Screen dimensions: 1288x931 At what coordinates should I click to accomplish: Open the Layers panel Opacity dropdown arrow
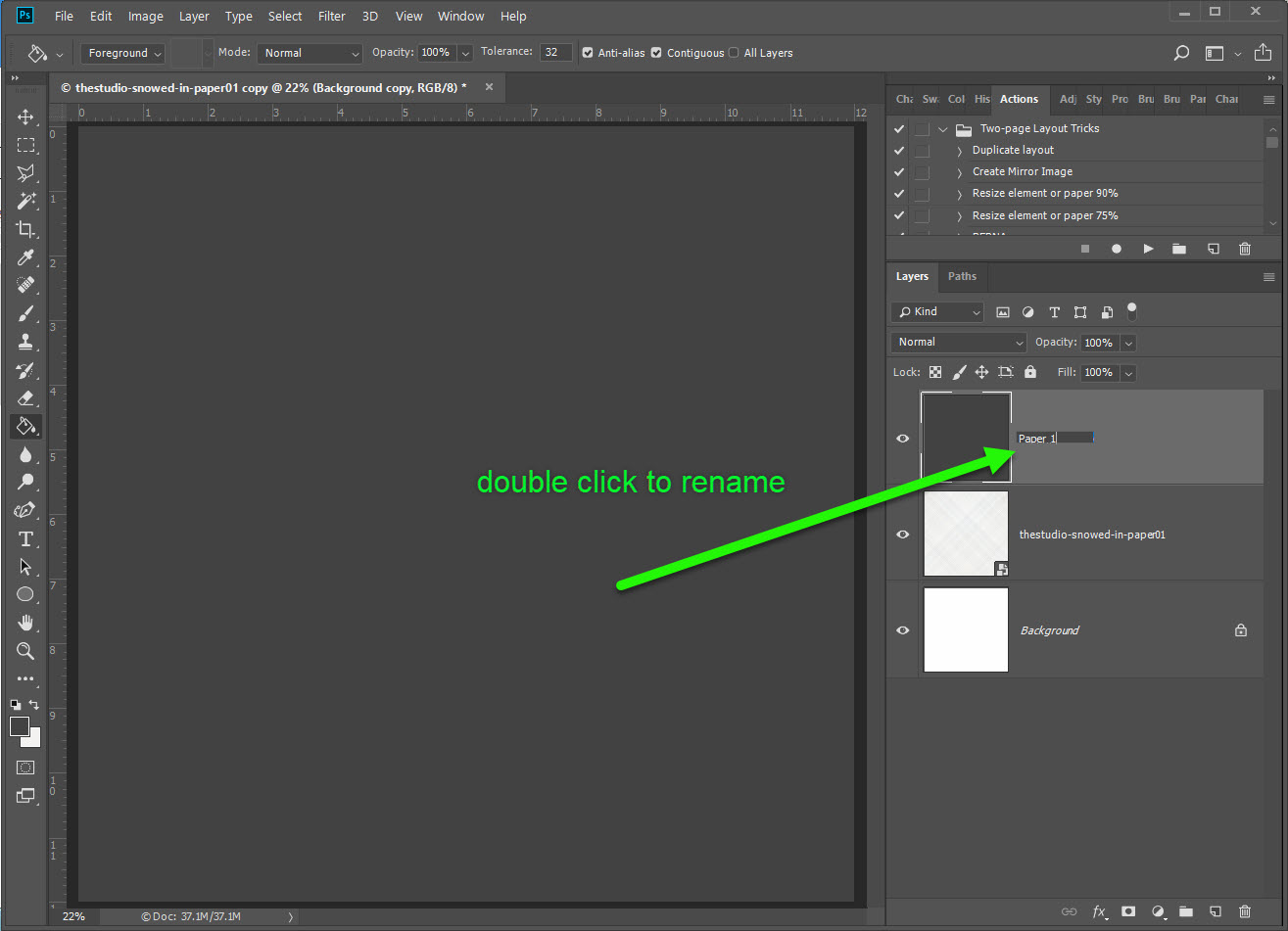1128,343
